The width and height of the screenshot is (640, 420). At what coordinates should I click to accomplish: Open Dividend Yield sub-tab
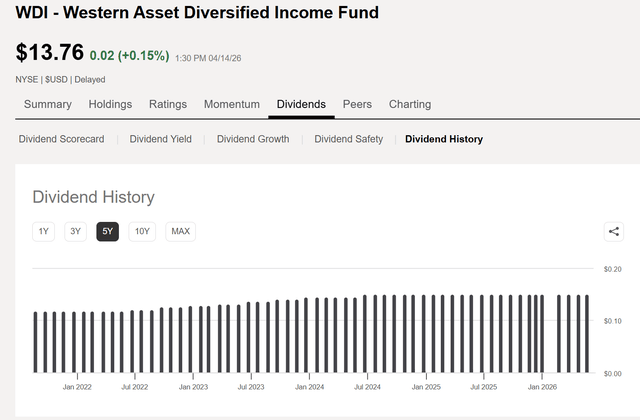[160, 139]
